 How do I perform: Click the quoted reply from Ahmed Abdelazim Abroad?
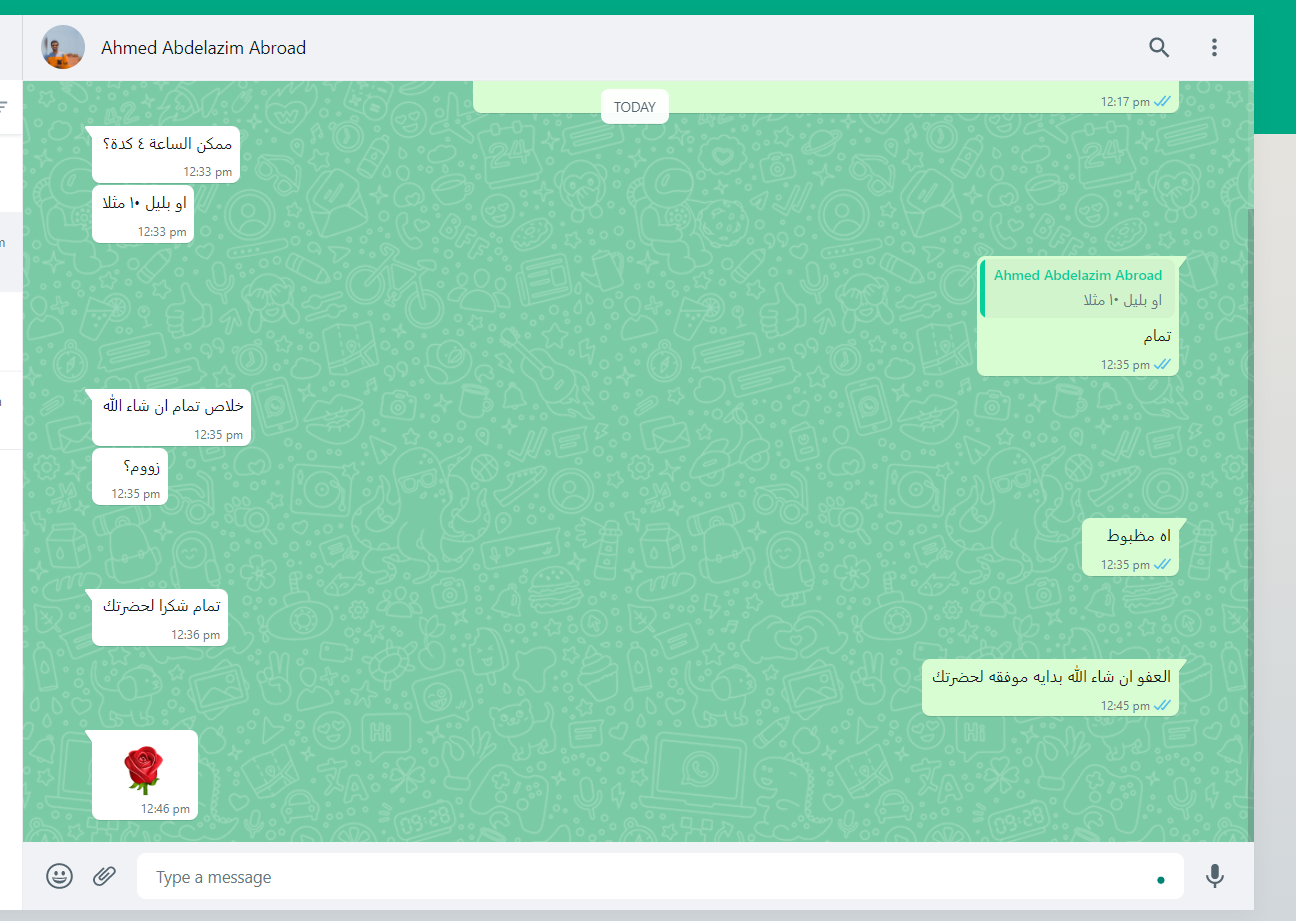[1078, 288]
